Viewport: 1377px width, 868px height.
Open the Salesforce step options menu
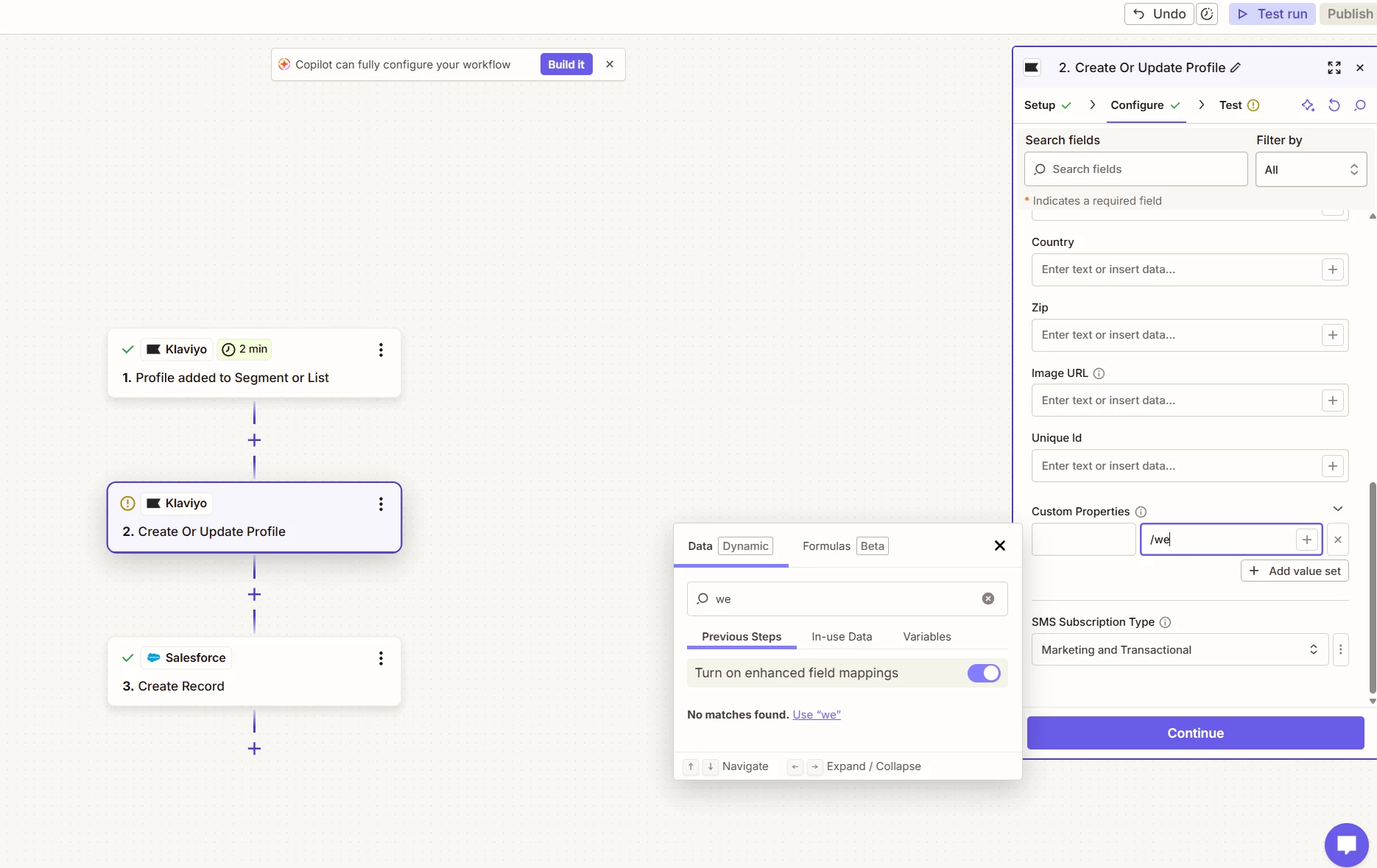381,658
